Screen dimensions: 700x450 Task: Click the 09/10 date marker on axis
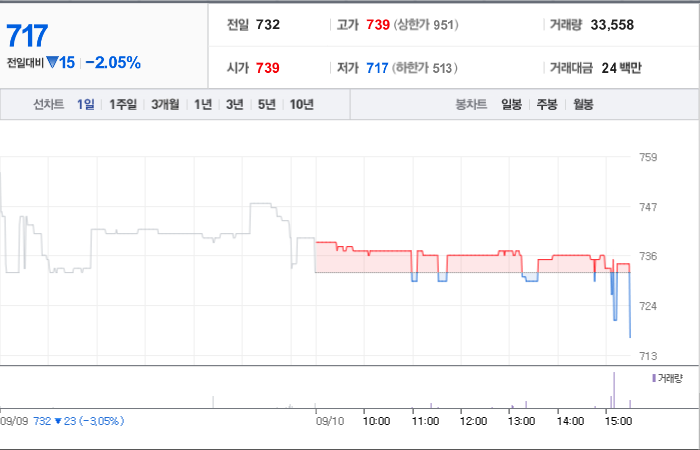point(329,421)
